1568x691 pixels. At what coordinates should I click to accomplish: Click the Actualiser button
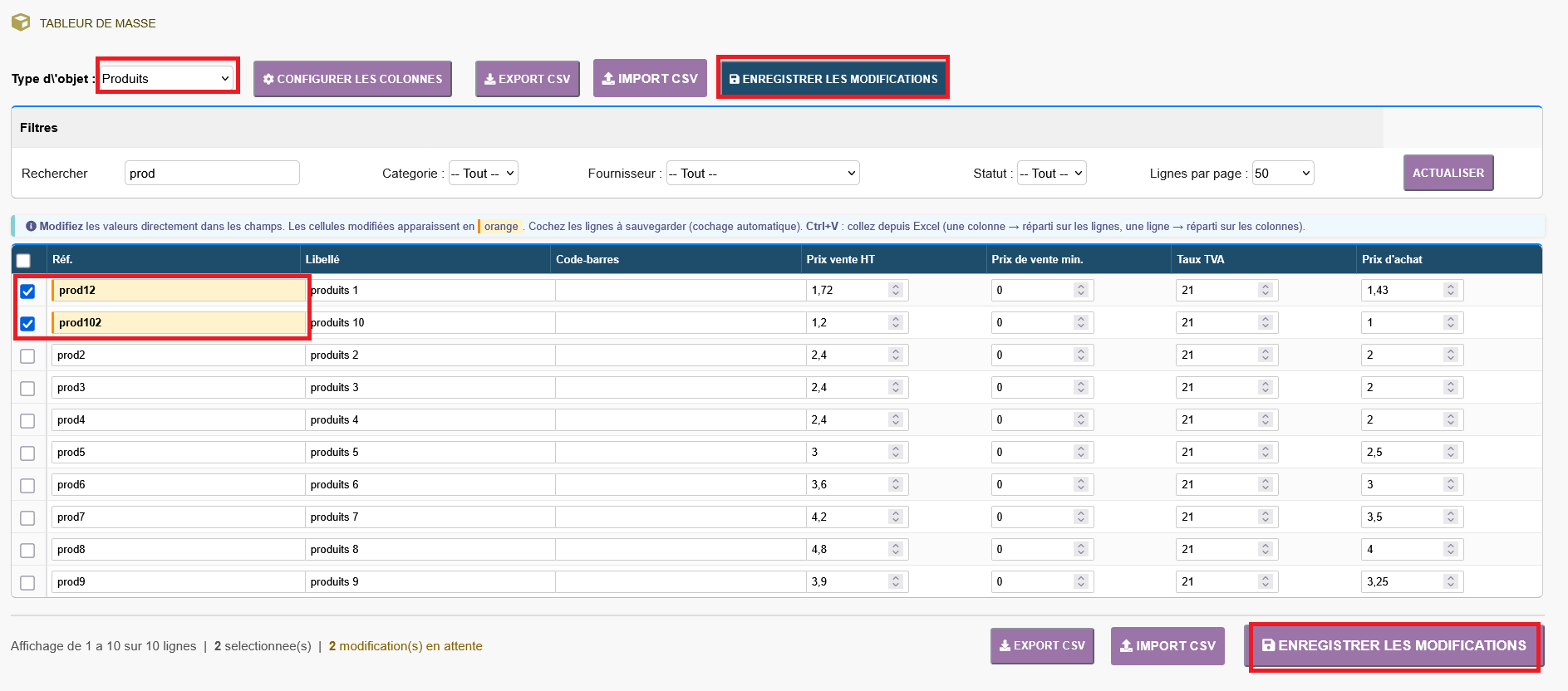(1448, 173)
